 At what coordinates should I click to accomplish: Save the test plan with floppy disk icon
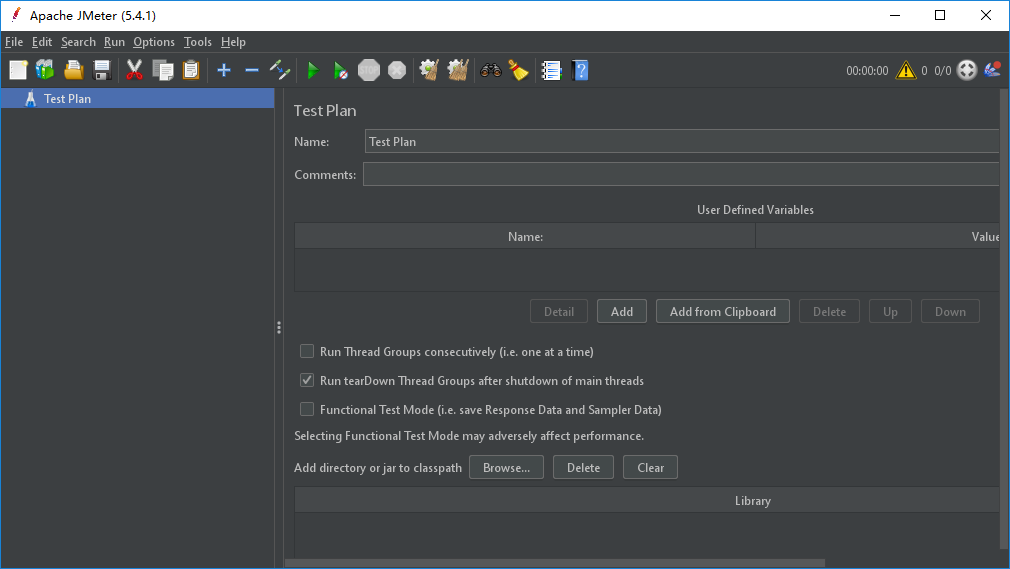(102, 70)
